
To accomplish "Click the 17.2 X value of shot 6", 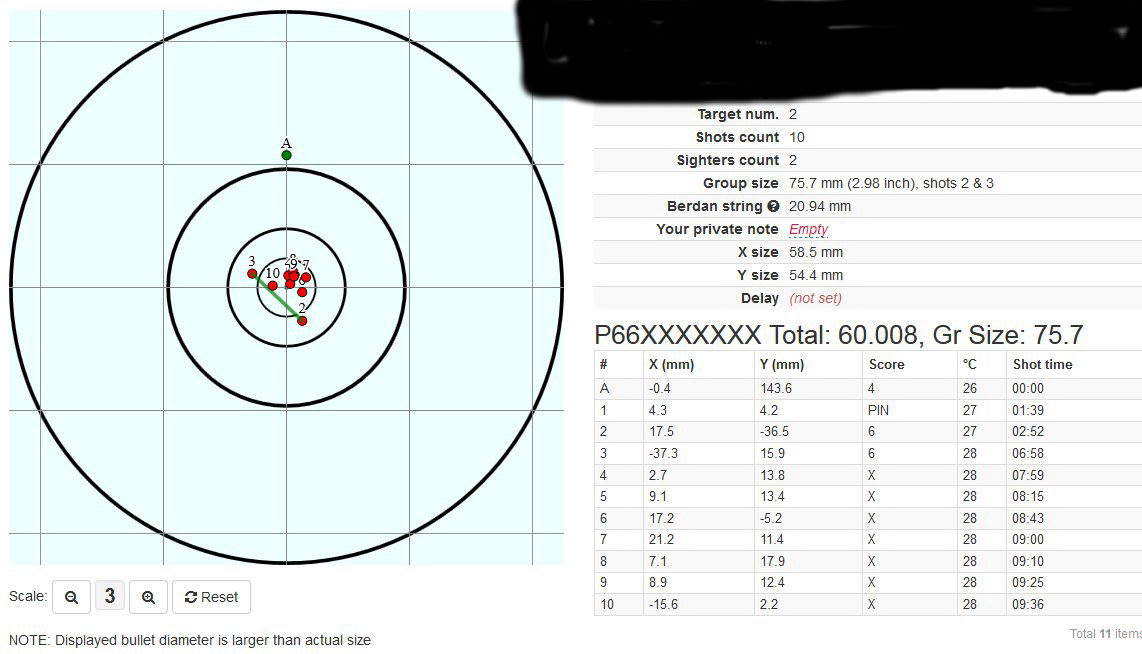I will (x=661, y=519).
